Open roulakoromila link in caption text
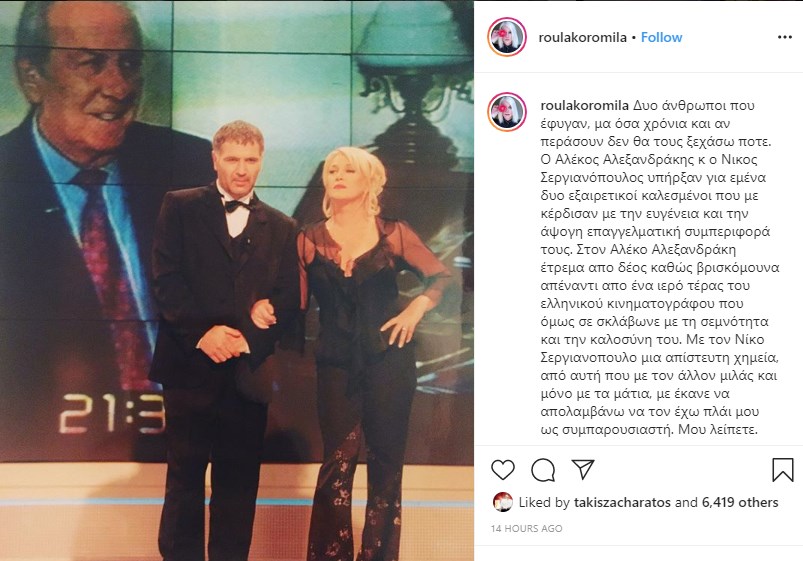Screen dimensions: 803x561 (x=584, y=106)
